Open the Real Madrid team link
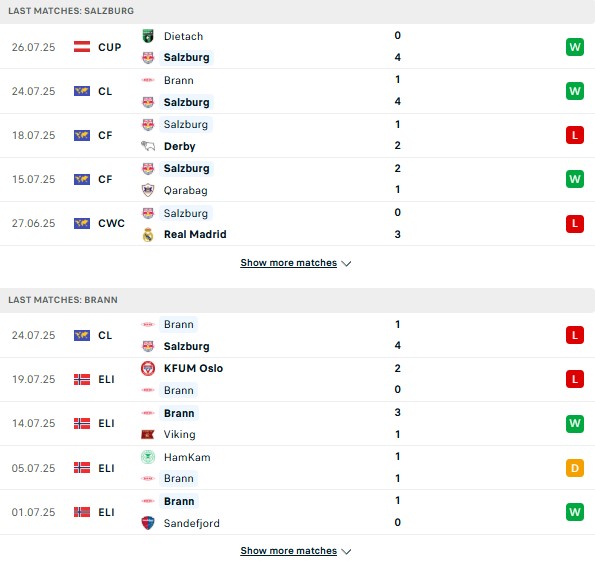The image size is (595, 565). click(x=195, y=234)
